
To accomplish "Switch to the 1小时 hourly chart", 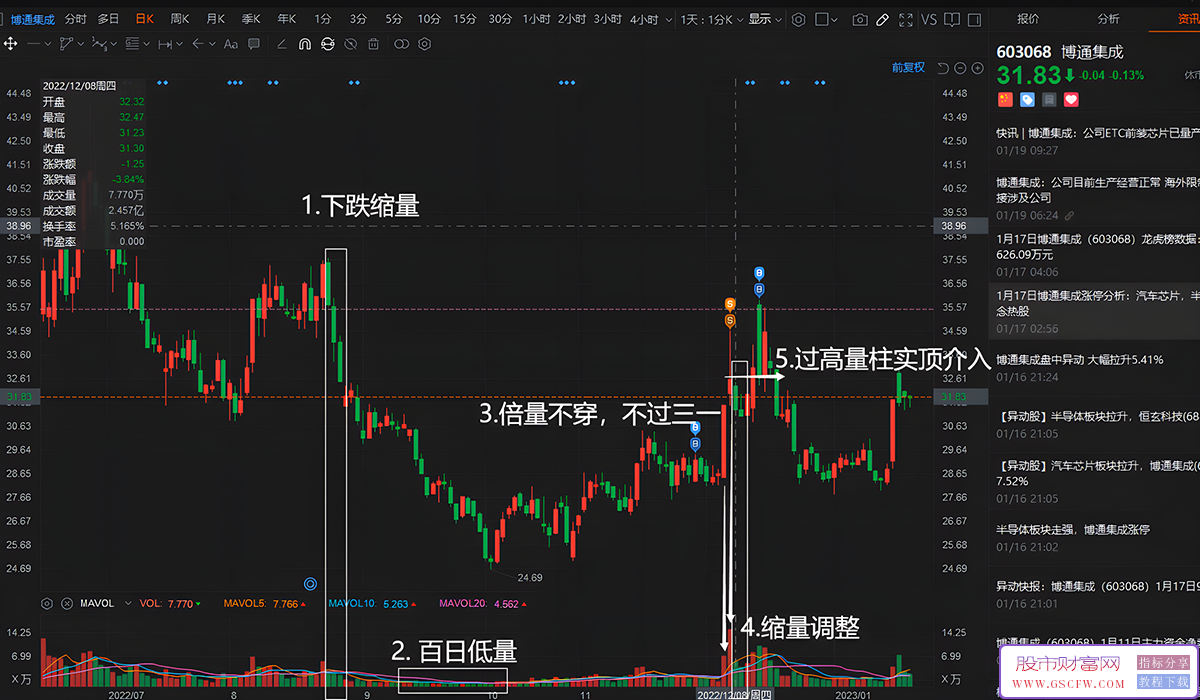I will point(536,19).
